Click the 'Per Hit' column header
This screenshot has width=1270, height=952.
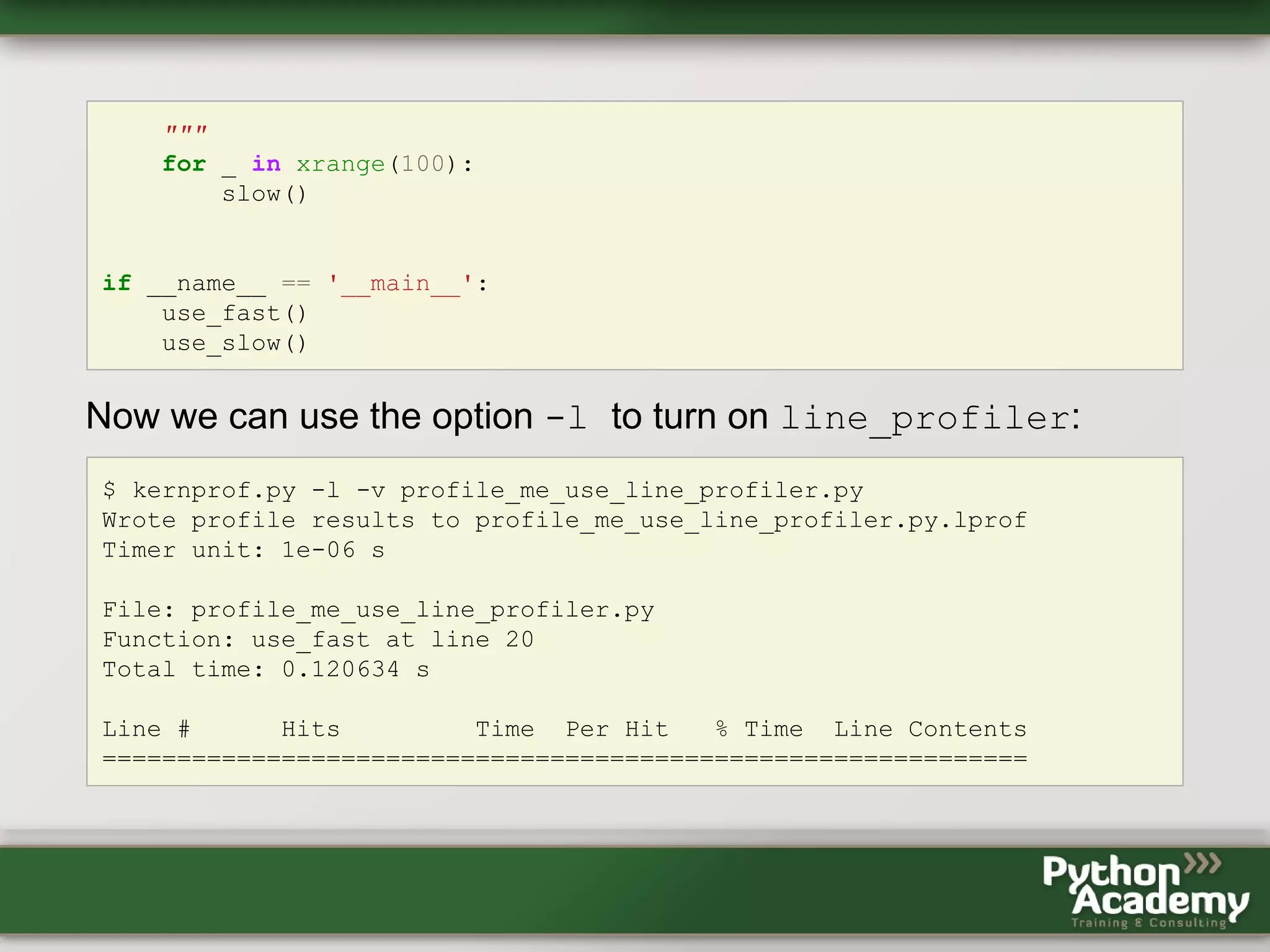(617, 729)
